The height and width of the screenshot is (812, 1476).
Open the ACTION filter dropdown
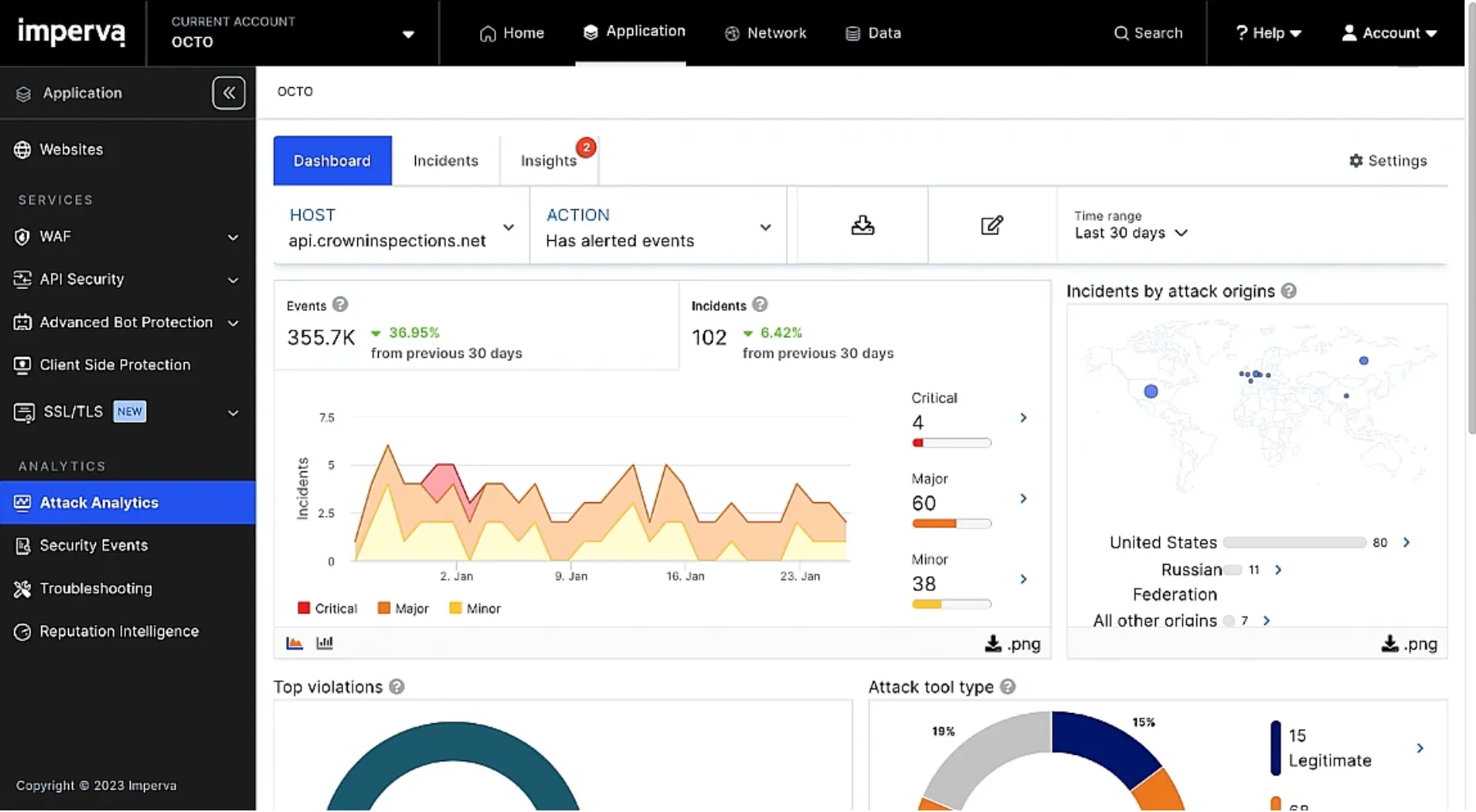765,227
